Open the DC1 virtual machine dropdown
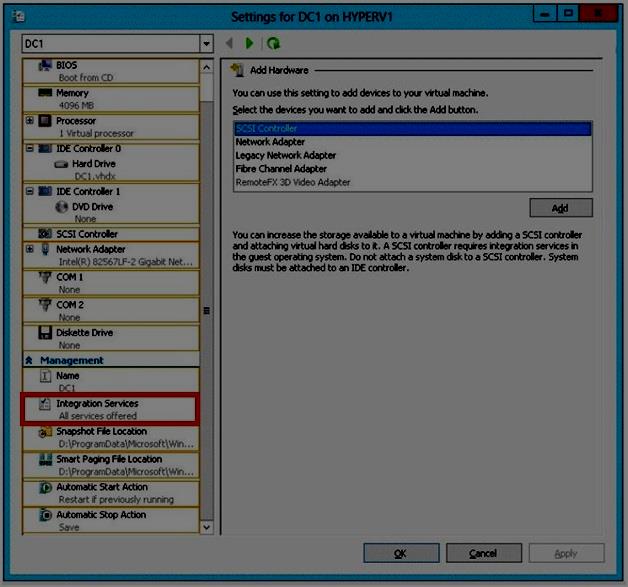The image size is (628, 587). [206, 43]
